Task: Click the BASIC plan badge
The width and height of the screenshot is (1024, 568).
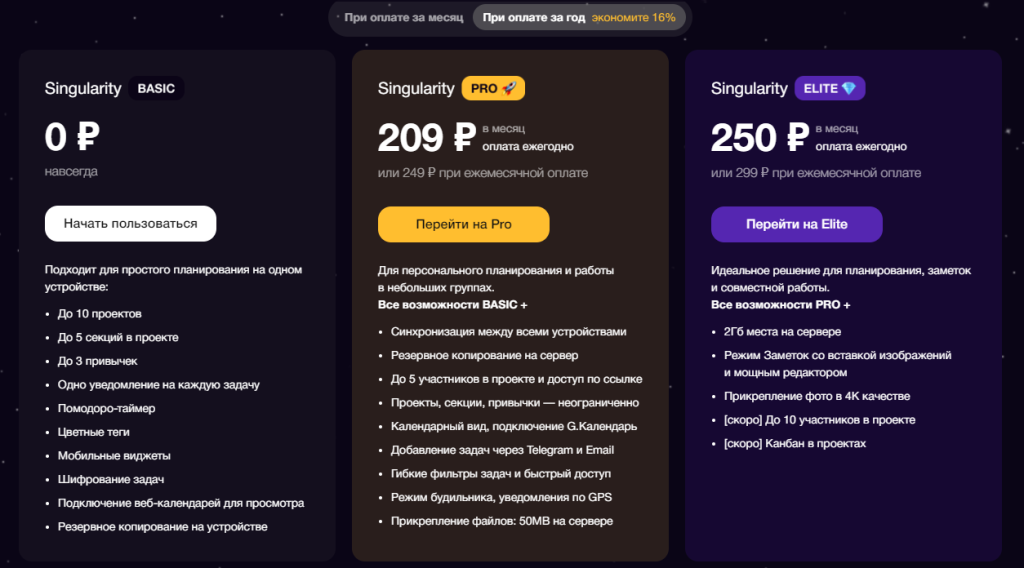Action: (x=156, y=88)
